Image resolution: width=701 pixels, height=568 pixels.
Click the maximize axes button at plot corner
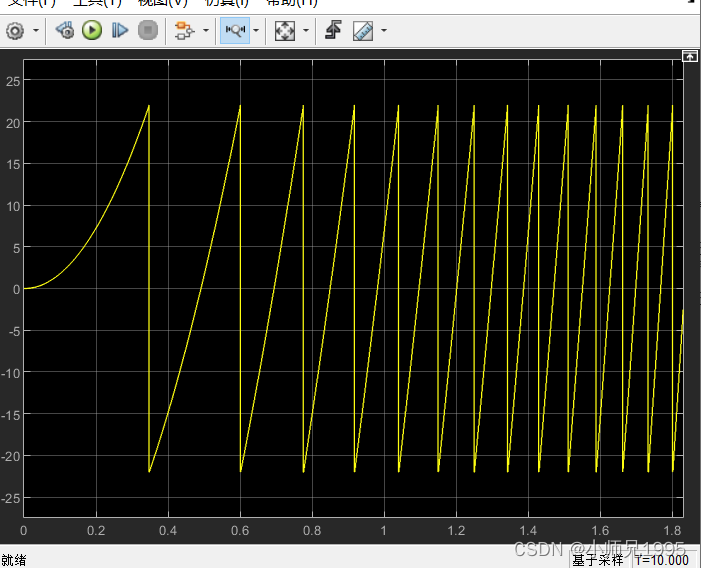[x=689, y=56]
